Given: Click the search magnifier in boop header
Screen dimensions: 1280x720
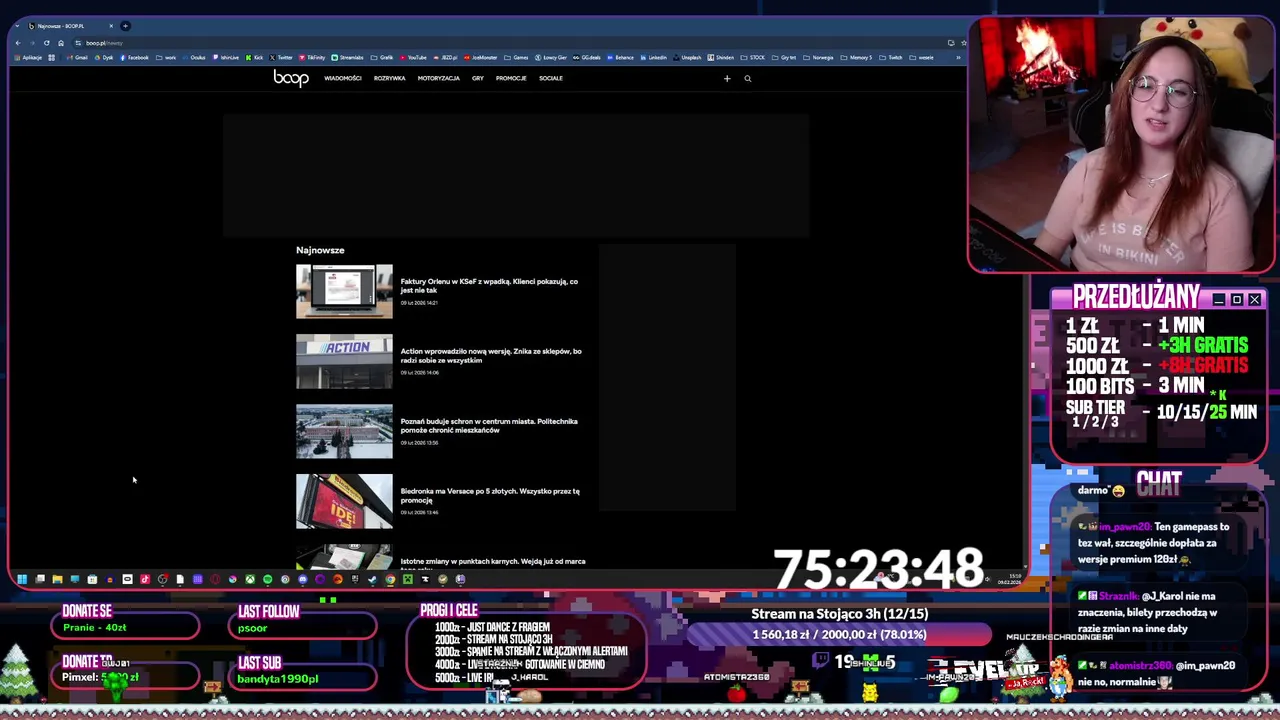Looking at the screenshot, I should point(747,78).
